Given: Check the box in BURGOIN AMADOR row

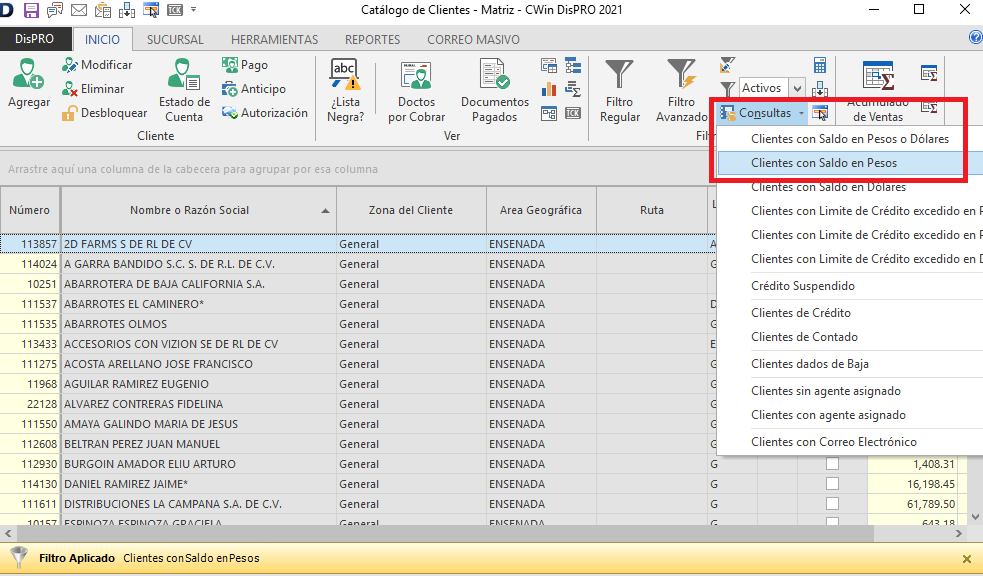Looking at the screenshot, I should point(832,464).
